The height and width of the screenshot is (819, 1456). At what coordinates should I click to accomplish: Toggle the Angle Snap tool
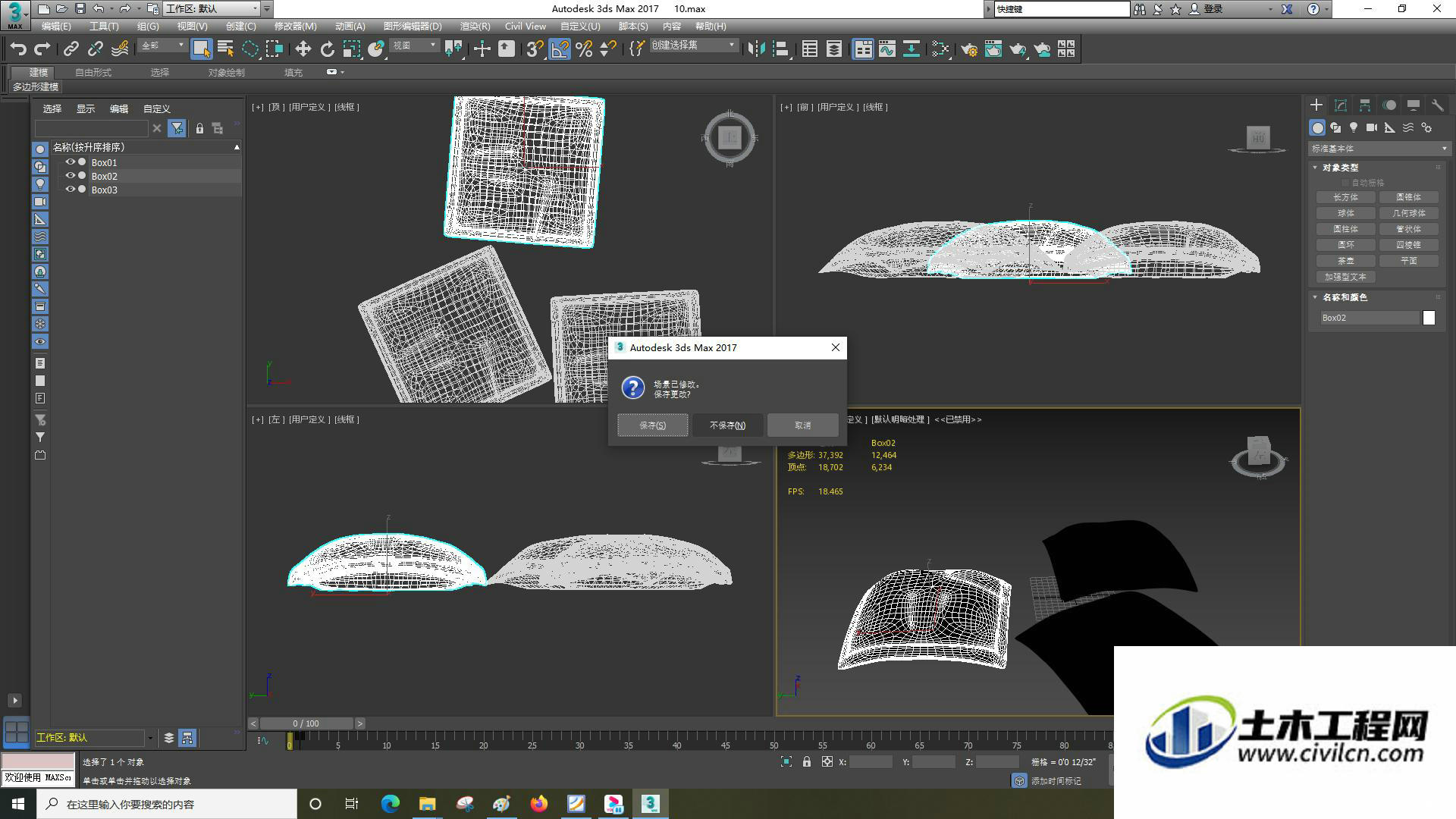coord(560,49)
